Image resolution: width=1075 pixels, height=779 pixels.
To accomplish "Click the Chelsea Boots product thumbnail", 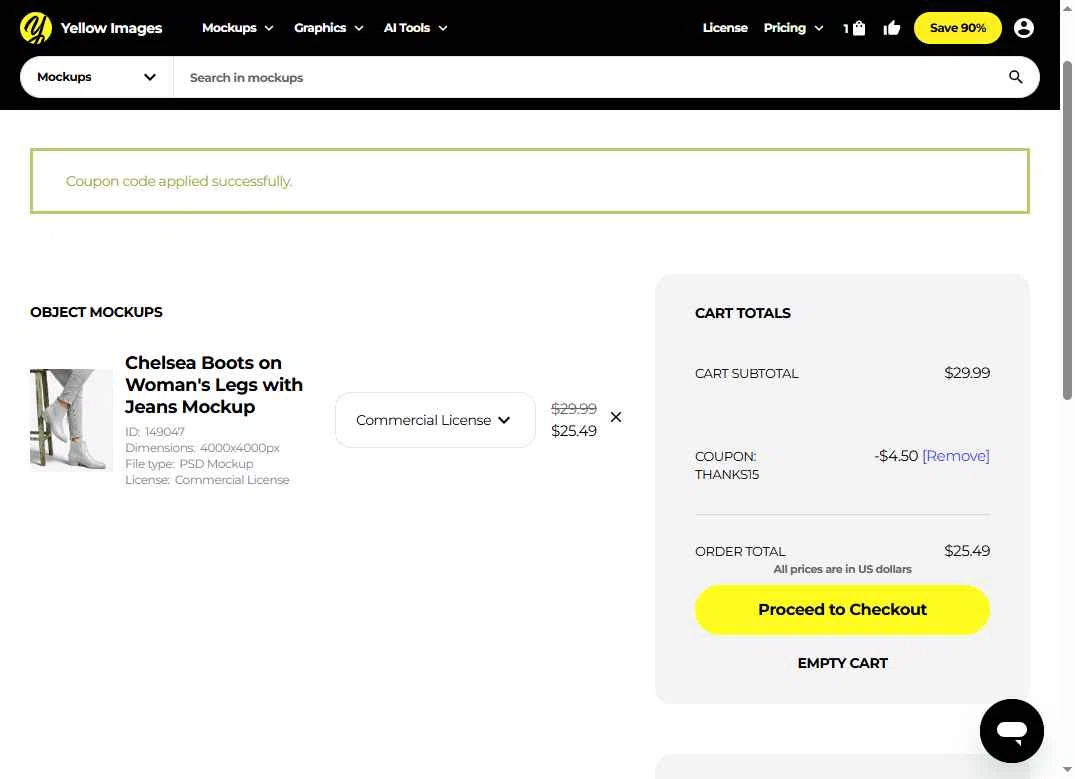I will pyautogui.click(x=71, y=420).
